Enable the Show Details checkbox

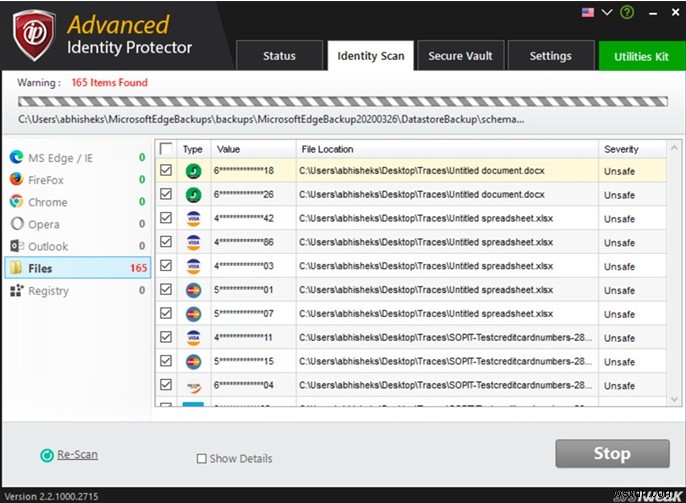coord(201,458)
